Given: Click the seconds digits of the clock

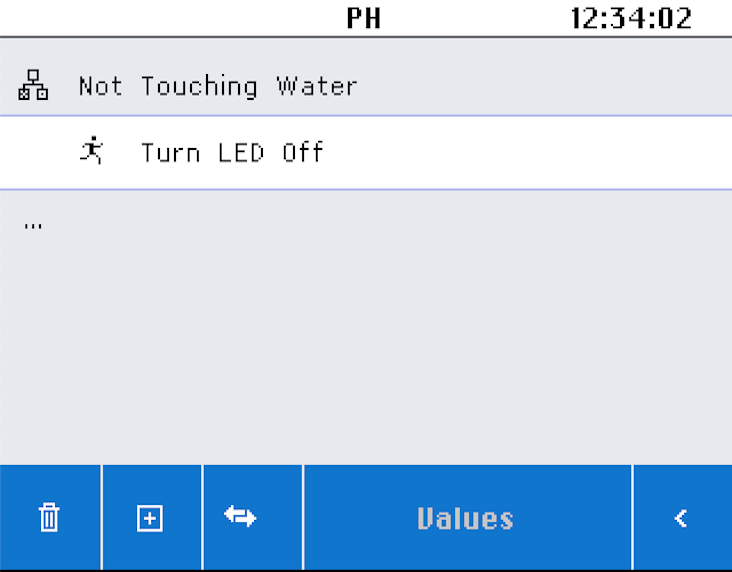Looking at the screenshot, I should coord(674,18).
